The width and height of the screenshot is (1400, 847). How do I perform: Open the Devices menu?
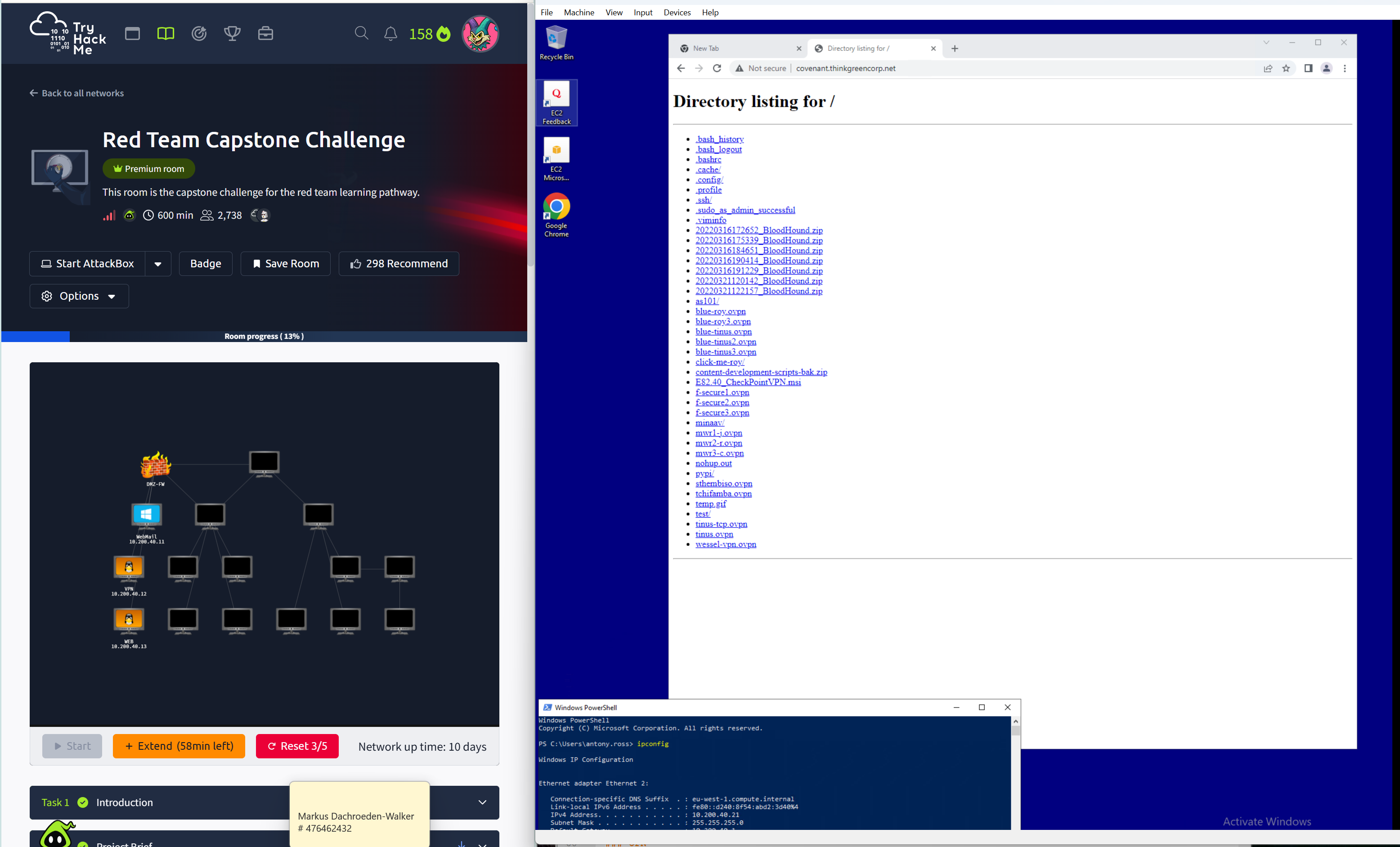coord(676,13)
